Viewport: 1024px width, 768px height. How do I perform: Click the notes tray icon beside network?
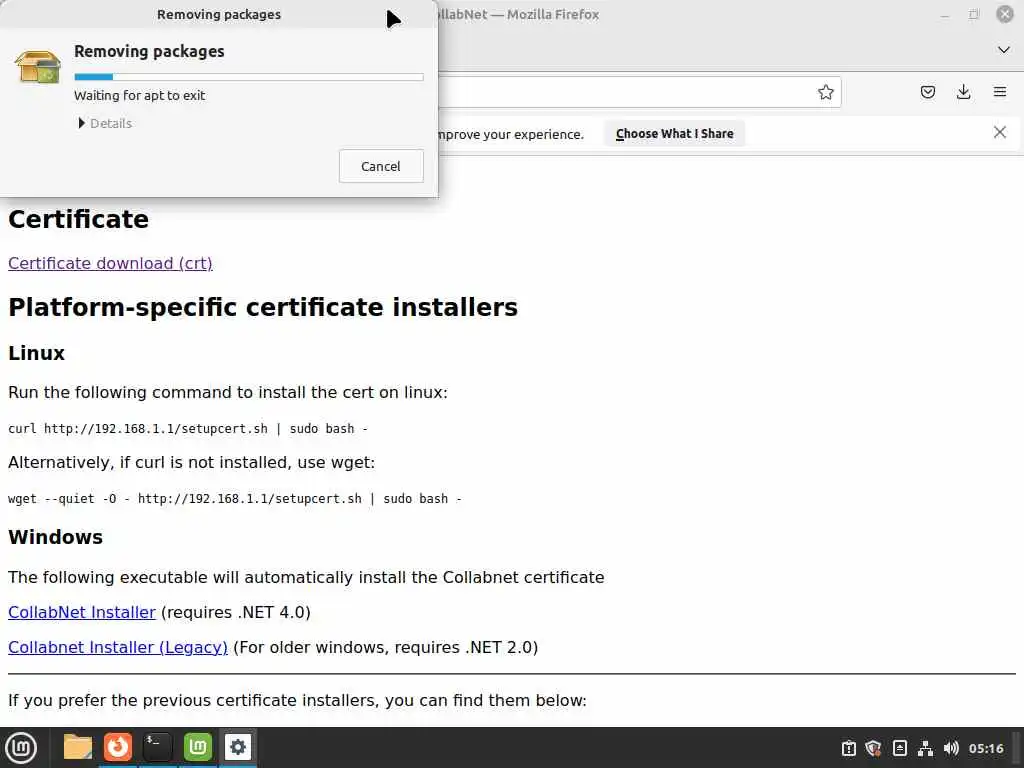(x=899, y=748)
